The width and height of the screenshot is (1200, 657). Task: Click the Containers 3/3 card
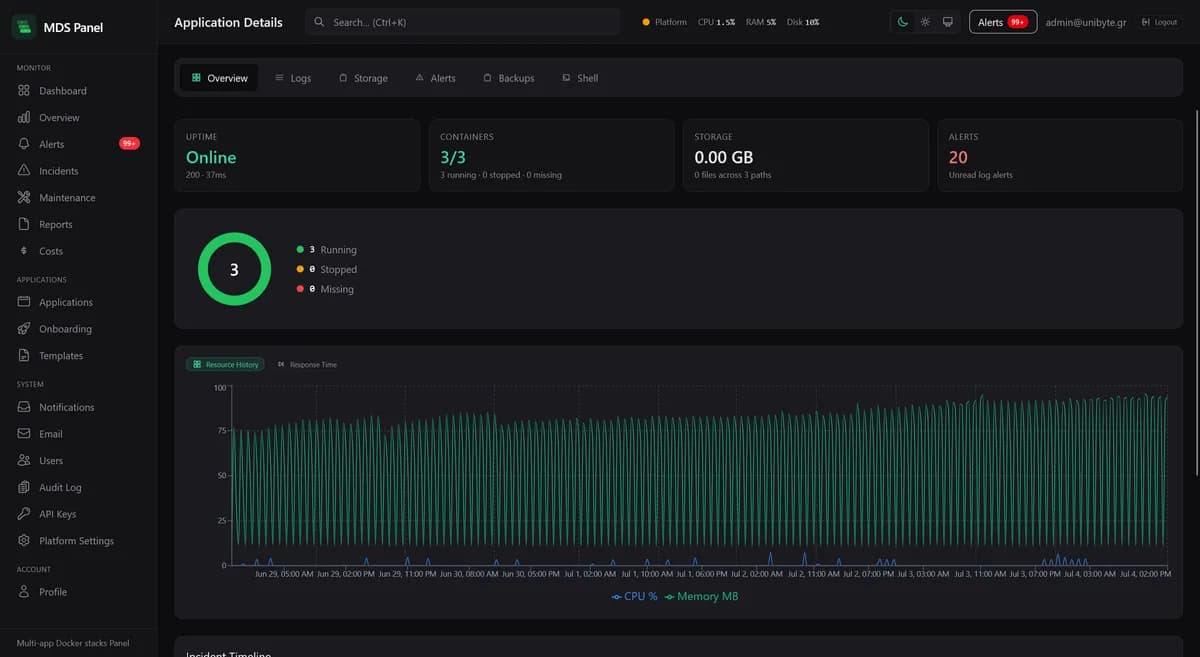coord(551,155)
